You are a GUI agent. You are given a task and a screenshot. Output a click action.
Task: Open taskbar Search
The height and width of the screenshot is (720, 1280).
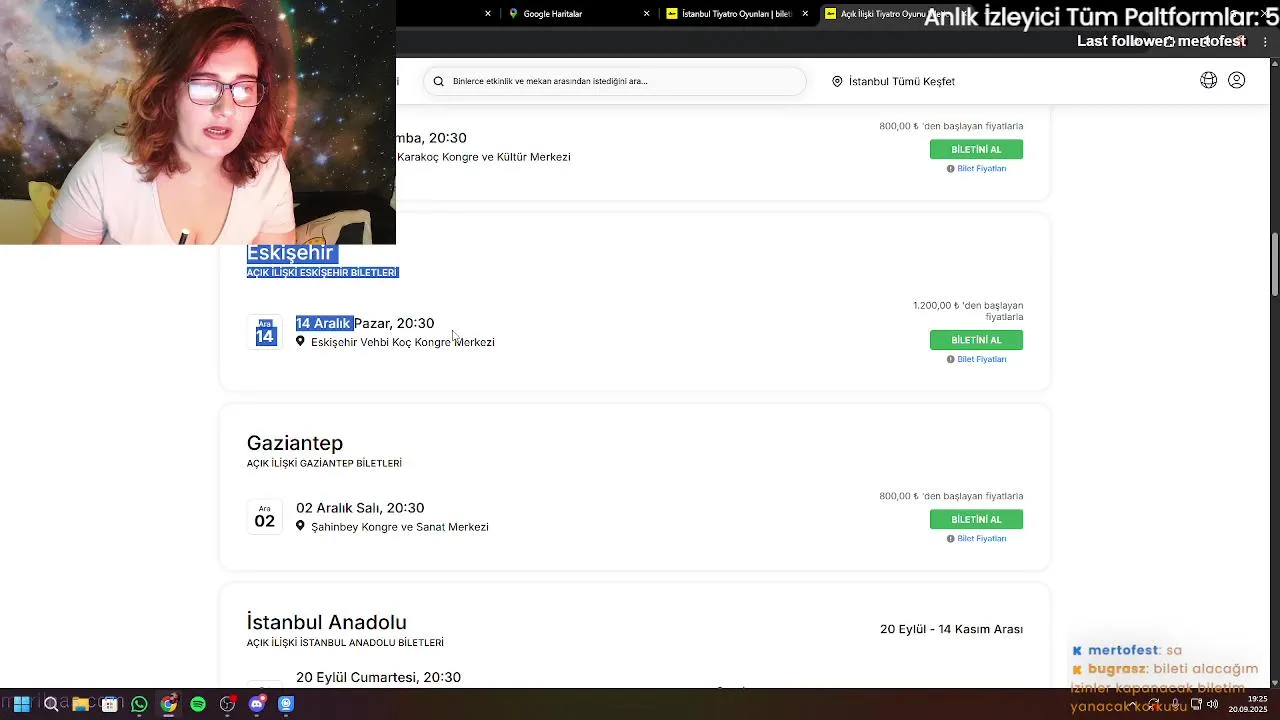point(50,704)
